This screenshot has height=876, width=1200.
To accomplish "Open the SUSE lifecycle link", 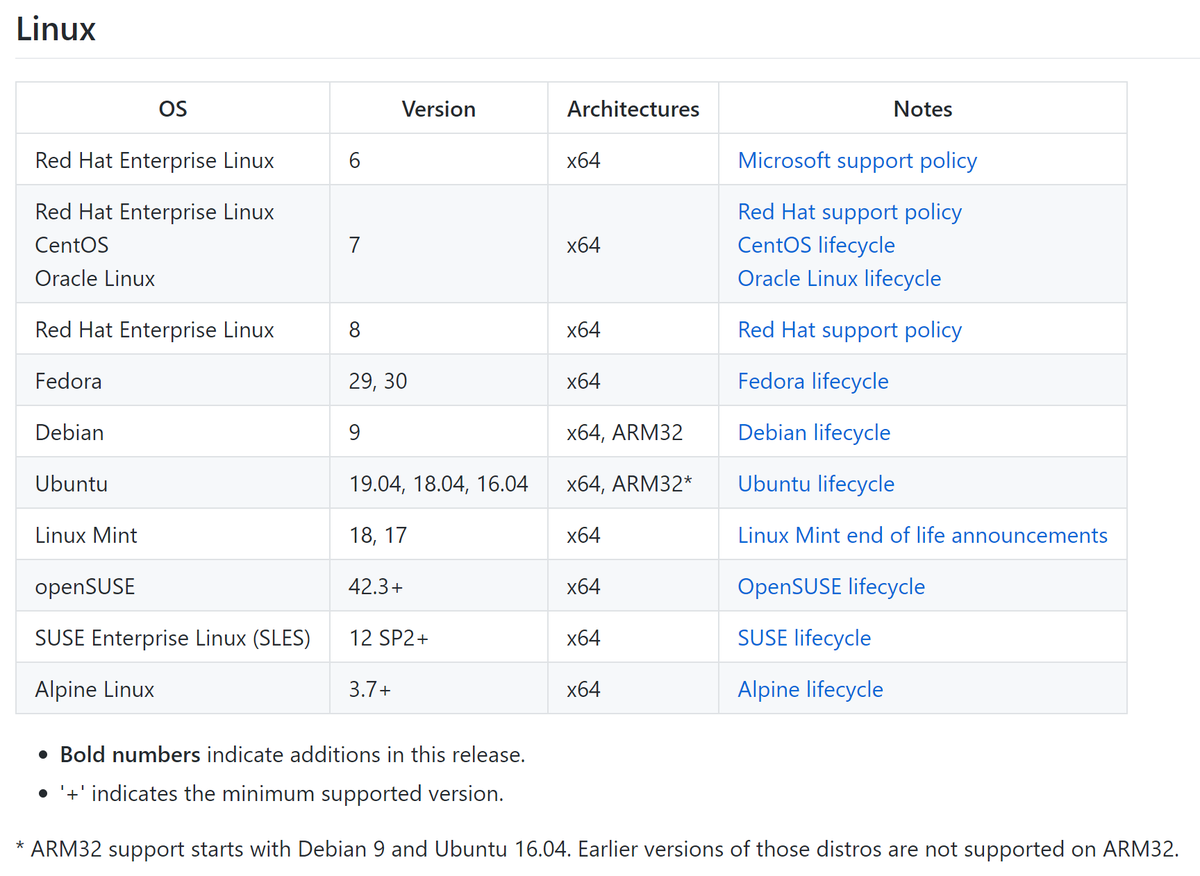I will click(x=804, y=638).
